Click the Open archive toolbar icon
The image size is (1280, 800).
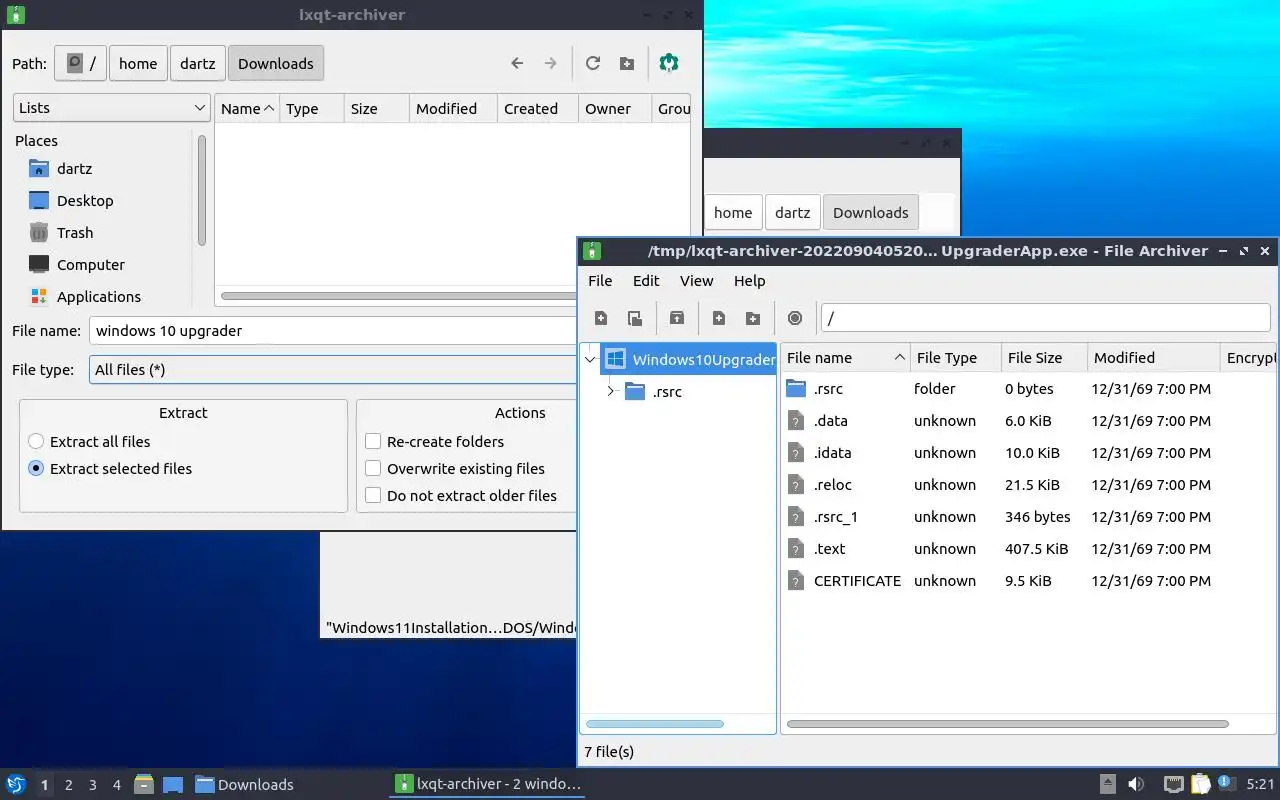click(635, 318)
